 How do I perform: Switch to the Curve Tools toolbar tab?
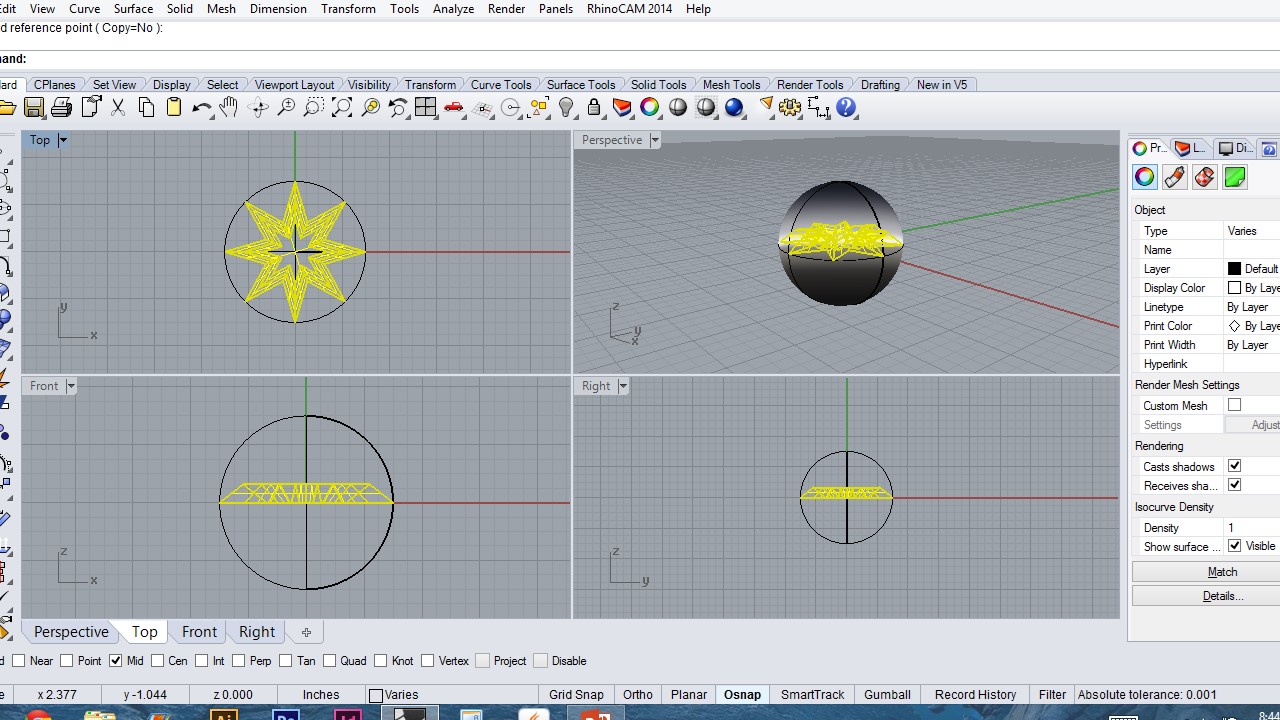tap(501, 85)
